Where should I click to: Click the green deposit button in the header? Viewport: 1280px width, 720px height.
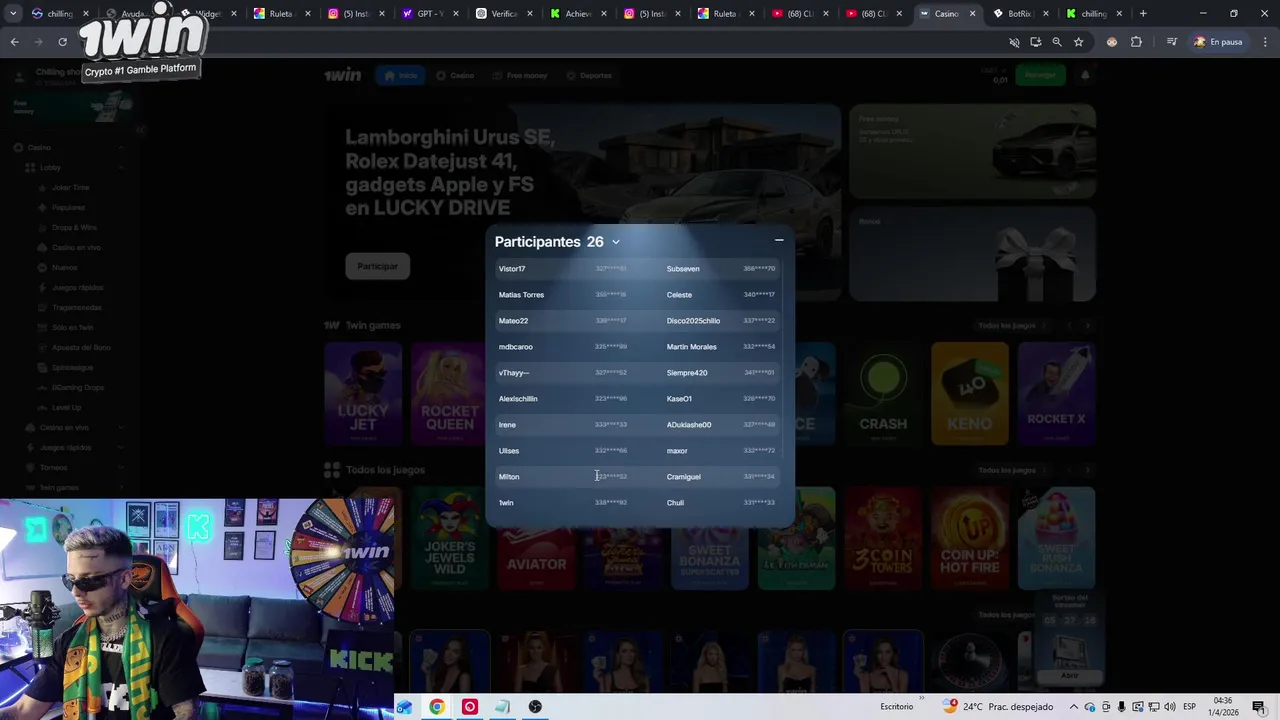pos(1040,75)
